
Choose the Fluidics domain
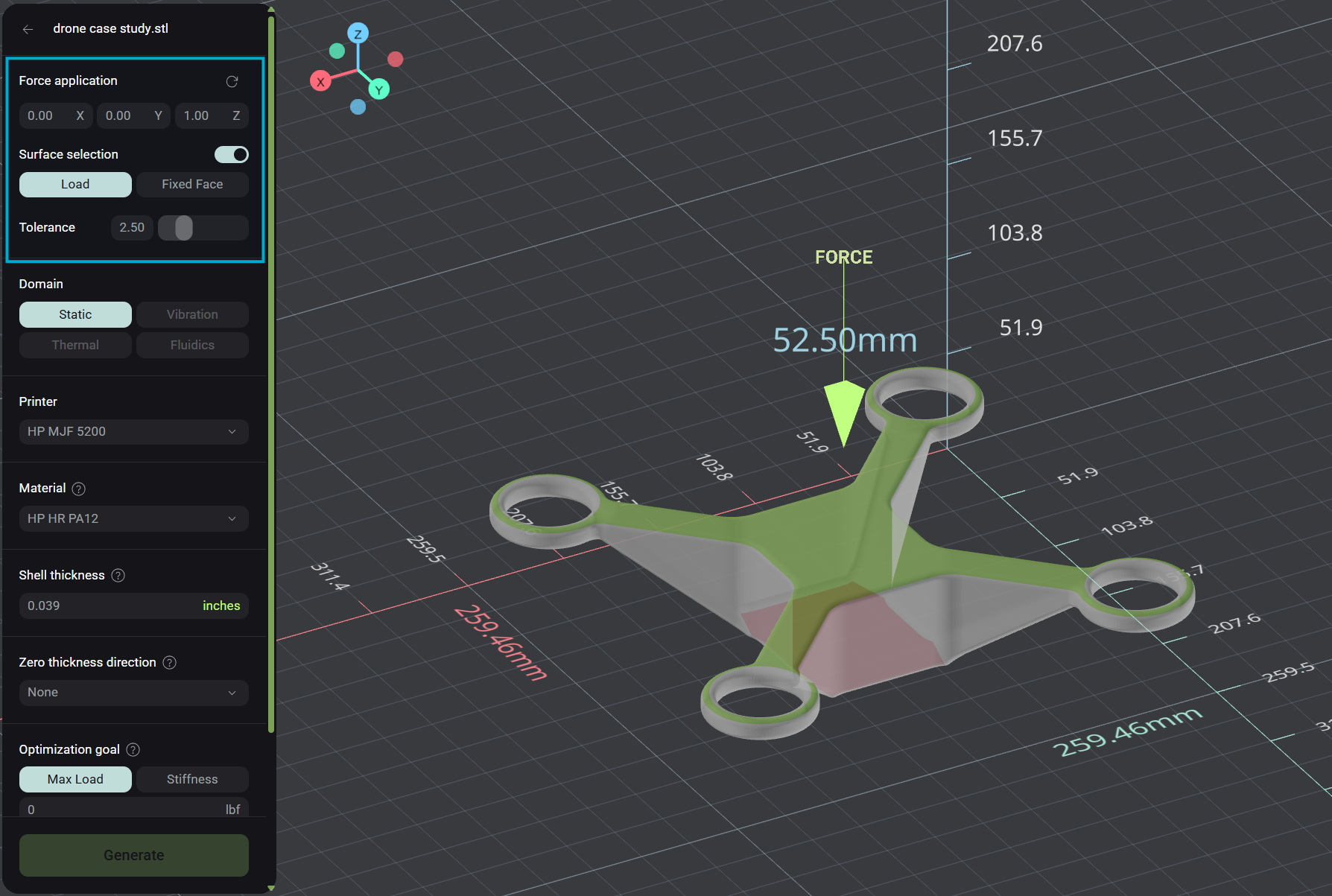192,346
